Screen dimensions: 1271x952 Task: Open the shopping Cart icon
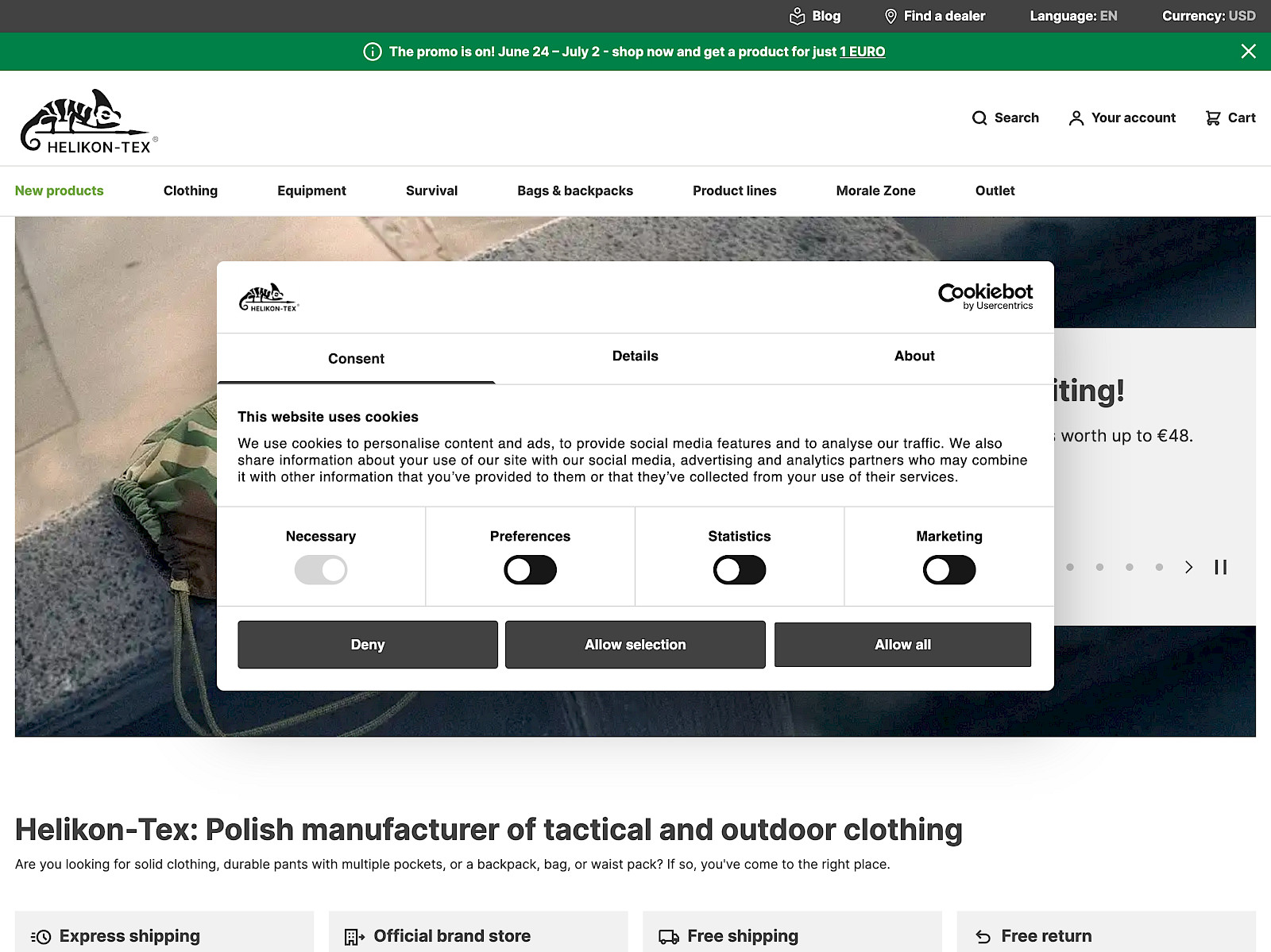1213,118
